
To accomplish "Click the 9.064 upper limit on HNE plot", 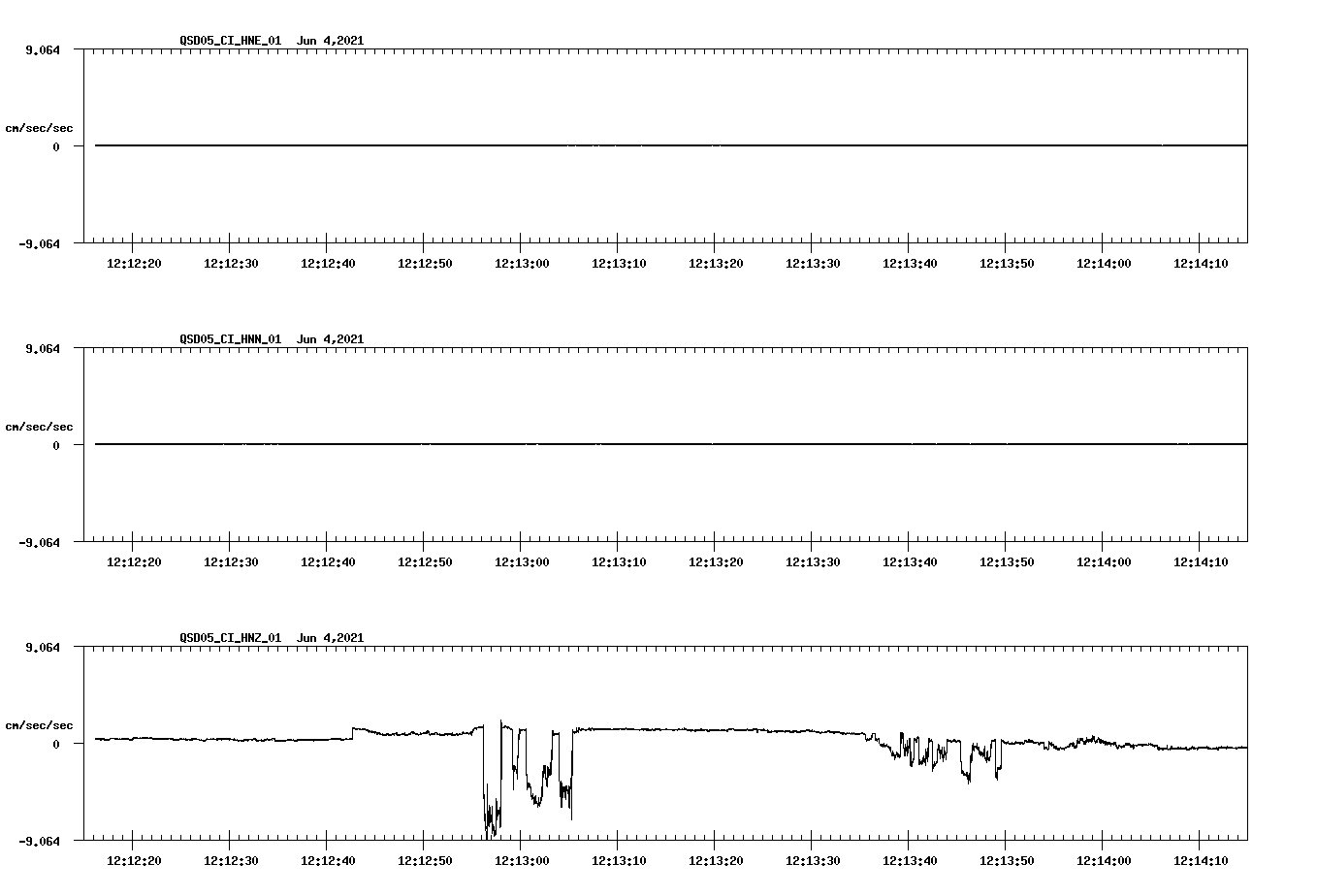I will [43, 49].
